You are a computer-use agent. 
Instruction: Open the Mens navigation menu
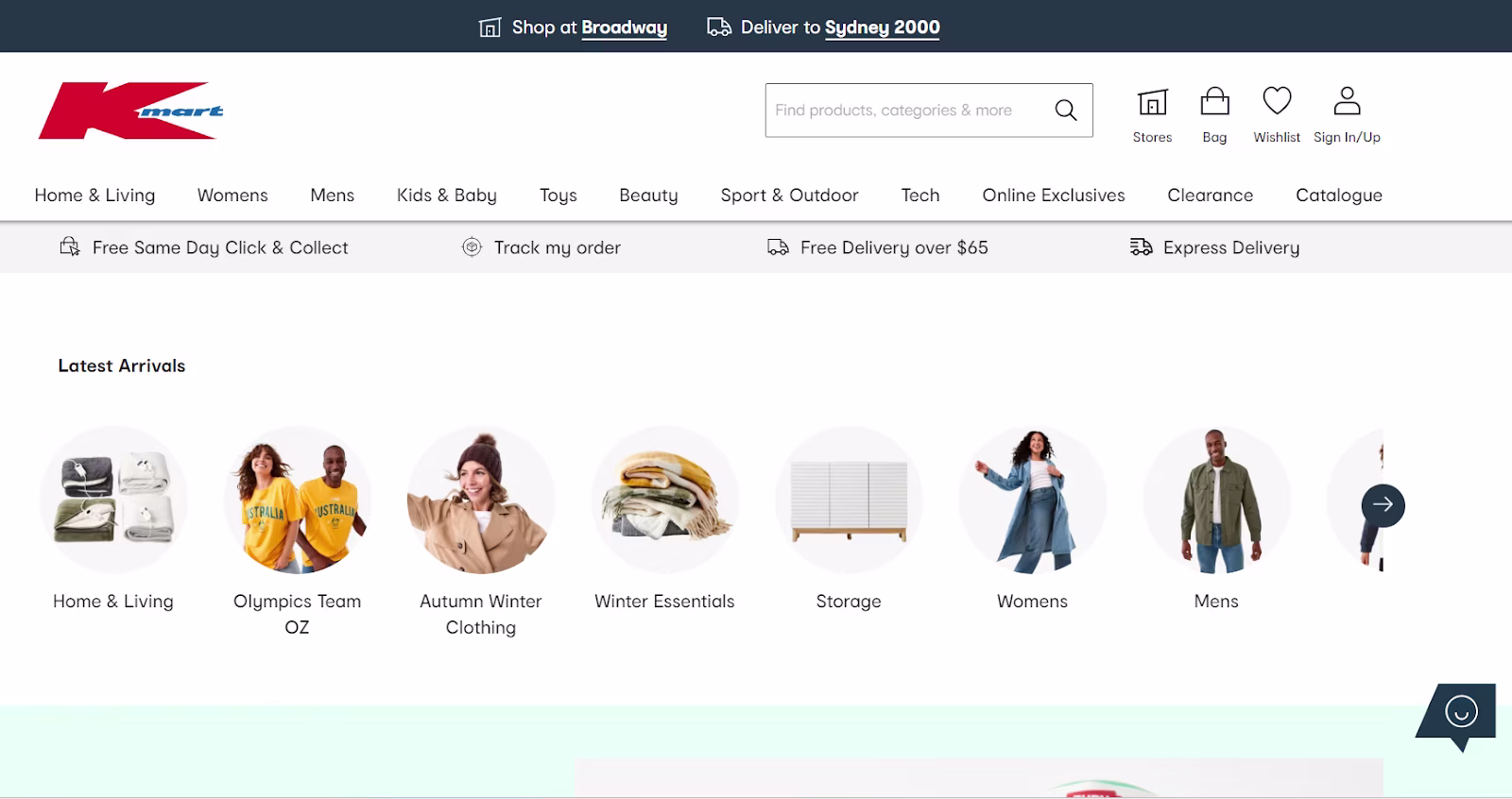[x=332, y=195]
